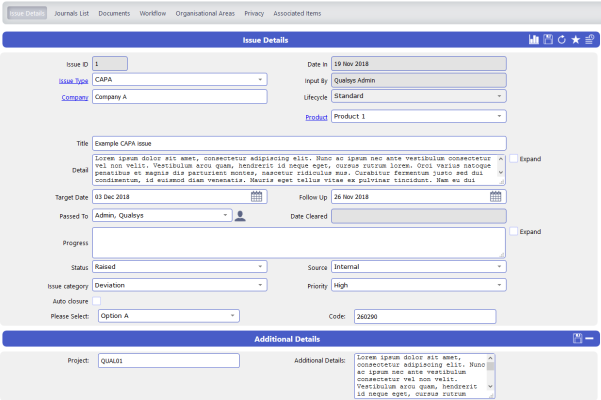601x400 pixels.
Task: Open the Workflow tab
Action: (153, 13)
